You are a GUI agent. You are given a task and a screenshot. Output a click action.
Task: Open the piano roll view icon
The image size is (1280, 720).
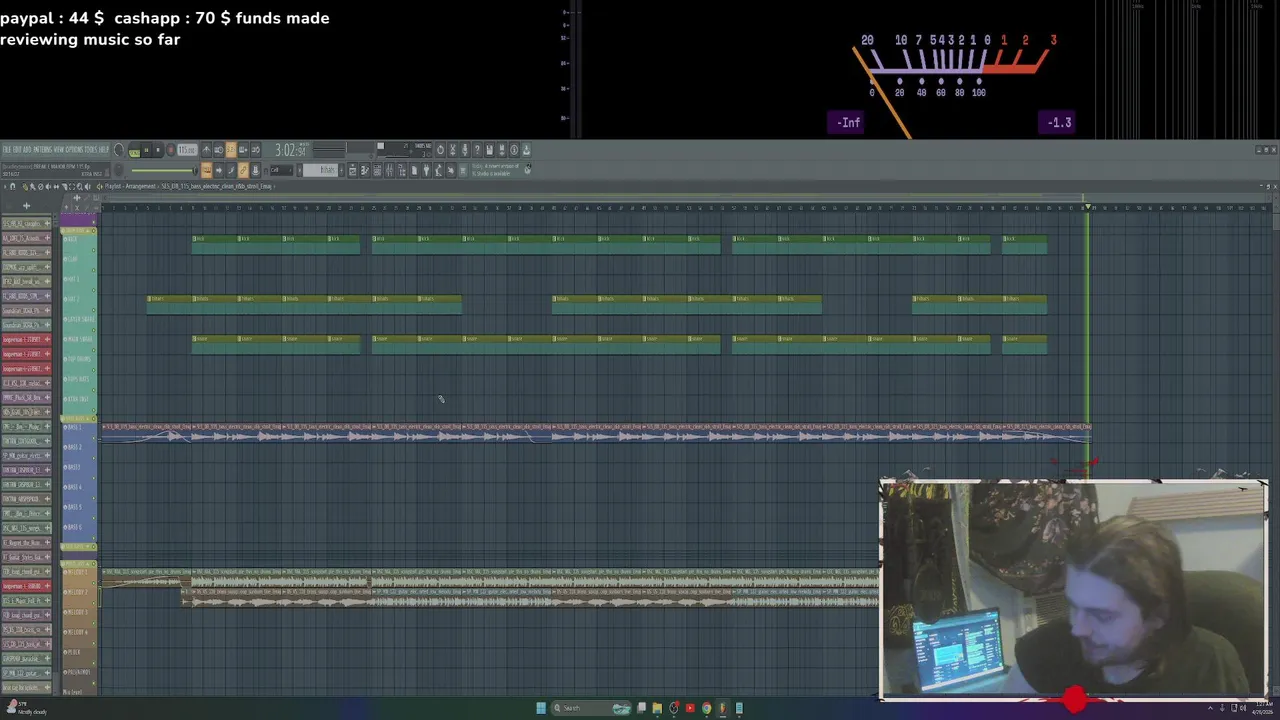point(364,170)
